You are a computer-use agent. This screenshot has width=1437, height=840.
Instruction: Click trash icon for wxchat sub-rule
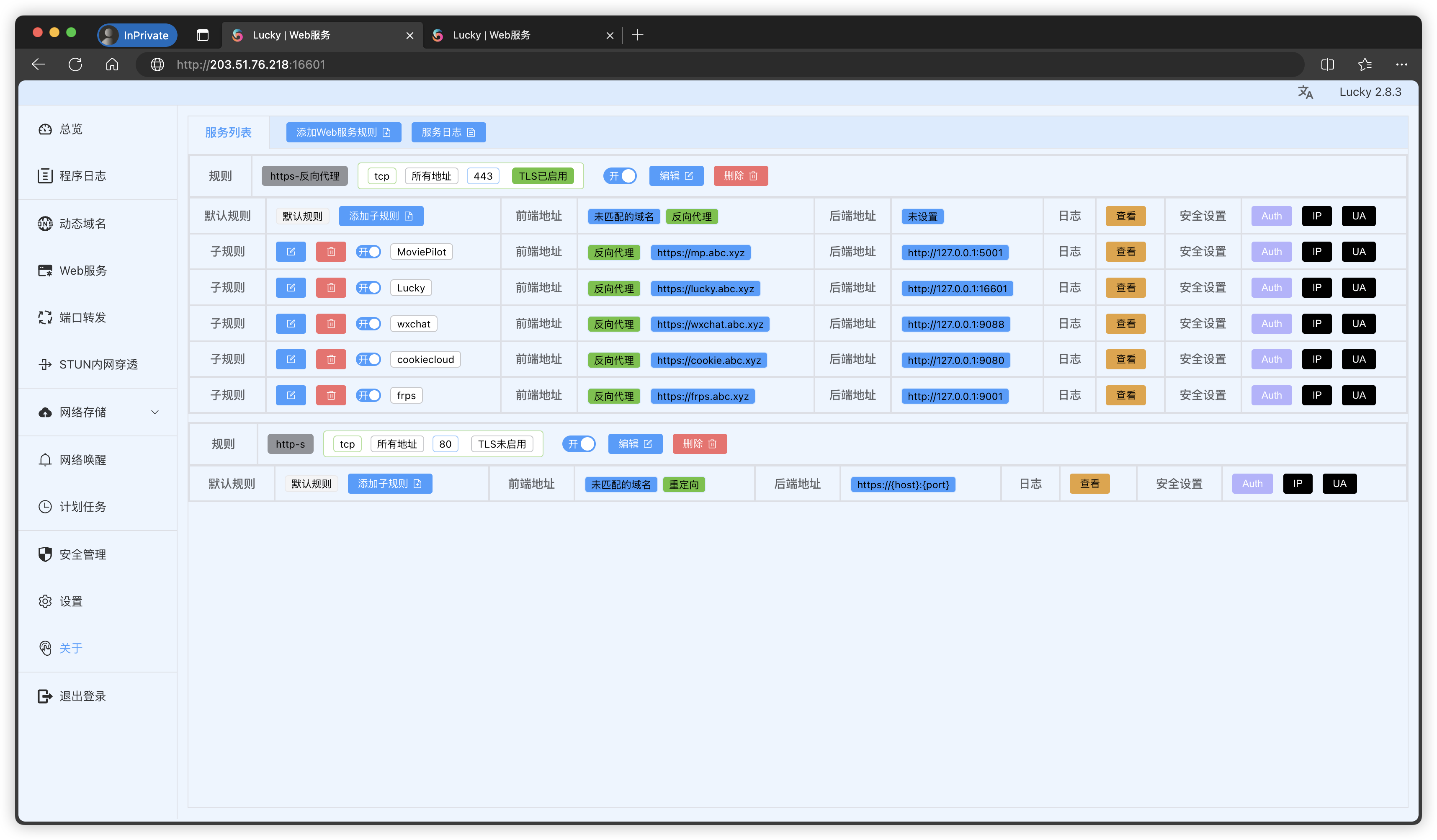click(x=331, y=323)
